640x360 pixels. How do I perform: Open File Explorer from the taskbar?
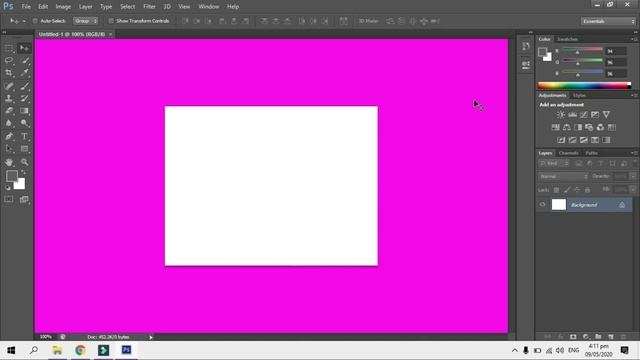(57, 350)
